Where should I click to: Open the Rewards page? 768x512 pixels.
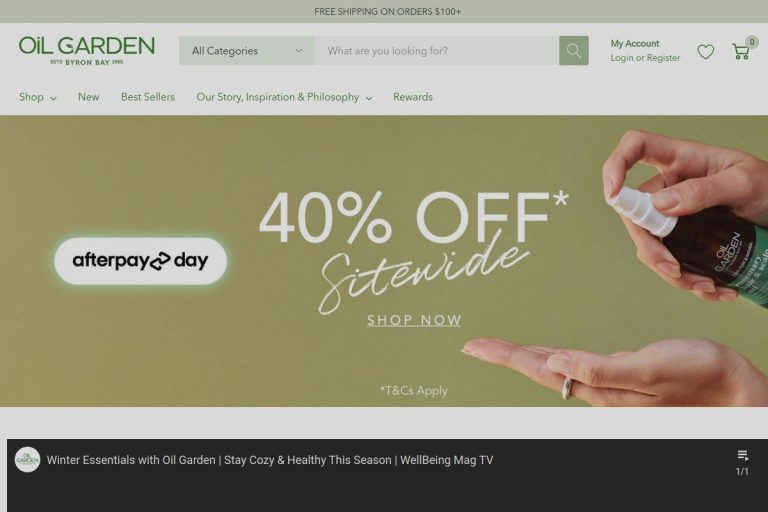coord(413,97)
